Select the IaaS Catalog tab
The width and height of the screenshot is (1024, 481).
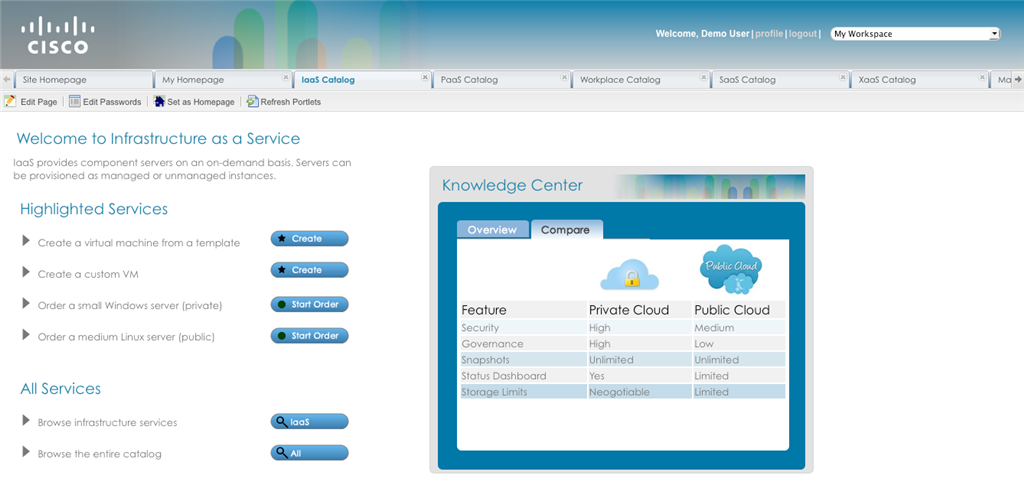[x=362, y=80]
